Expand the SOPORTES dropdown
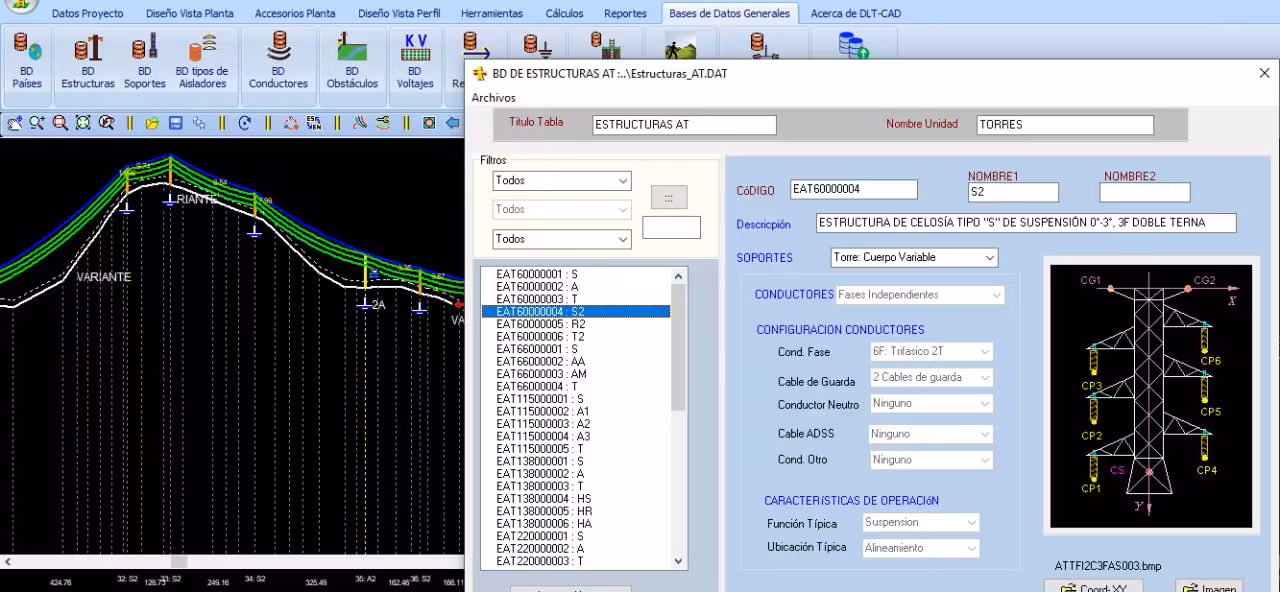Viewport: 1280px width, 592px height. tap(989, 258)
